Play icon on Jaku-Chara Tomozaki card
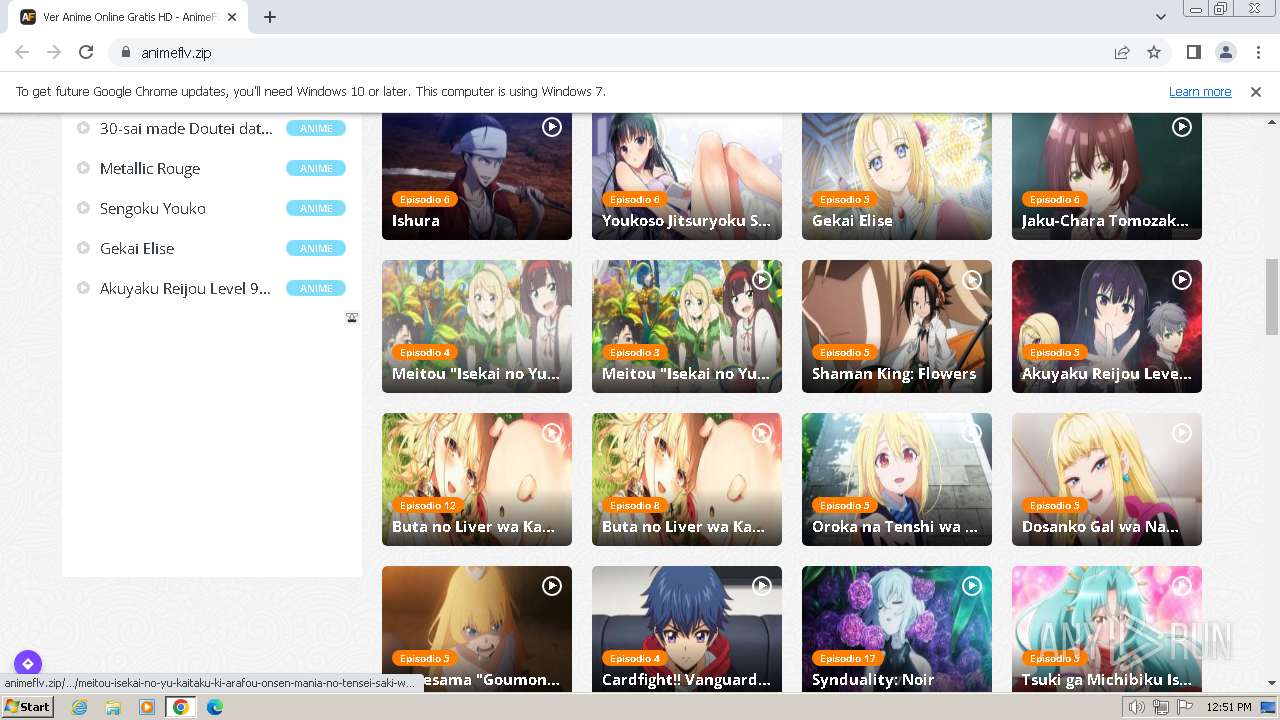 pyautogui.click(x=1182, y=127)
